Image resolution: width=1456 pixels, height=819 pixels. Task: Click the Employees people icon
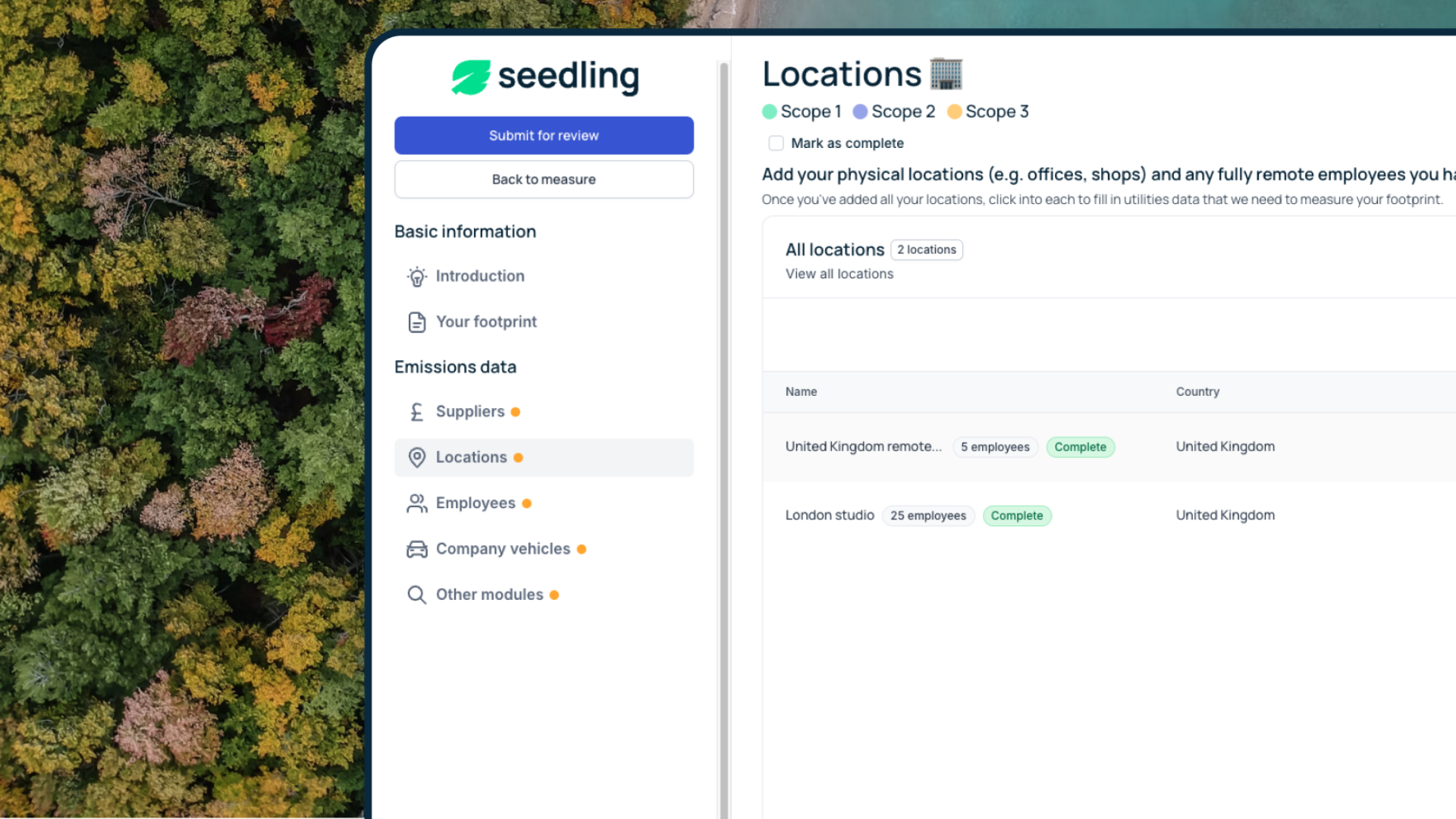point(416,504)
